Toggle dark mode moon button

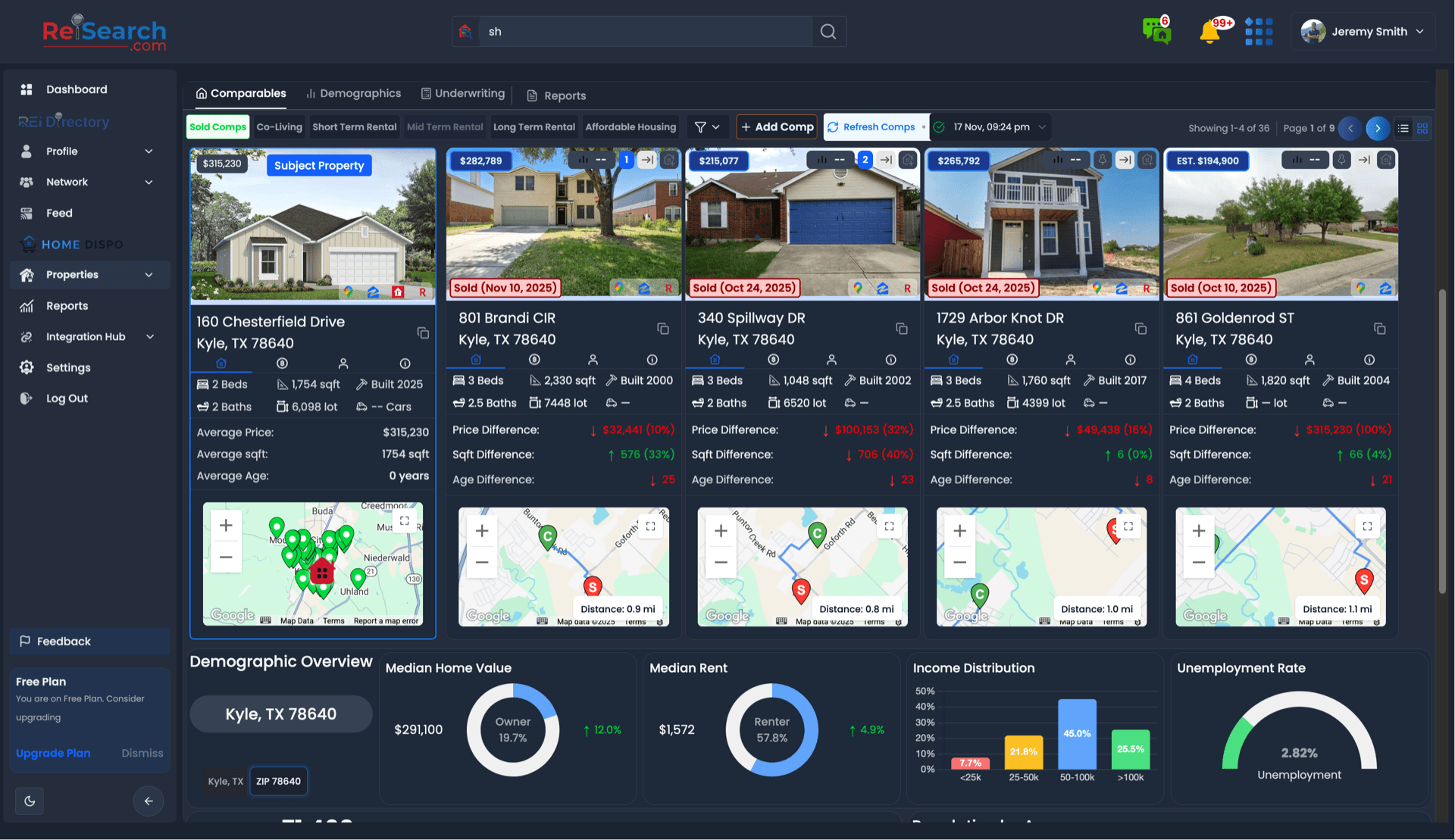click(x=30, y=801)
